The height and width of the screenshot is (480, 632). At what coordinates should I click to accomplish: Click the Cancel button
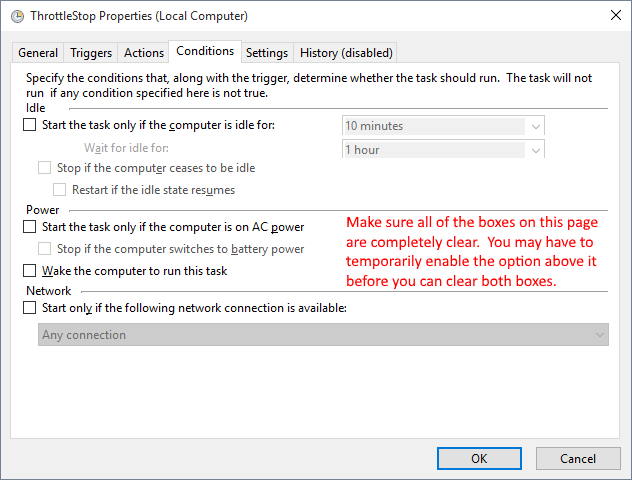578,458
